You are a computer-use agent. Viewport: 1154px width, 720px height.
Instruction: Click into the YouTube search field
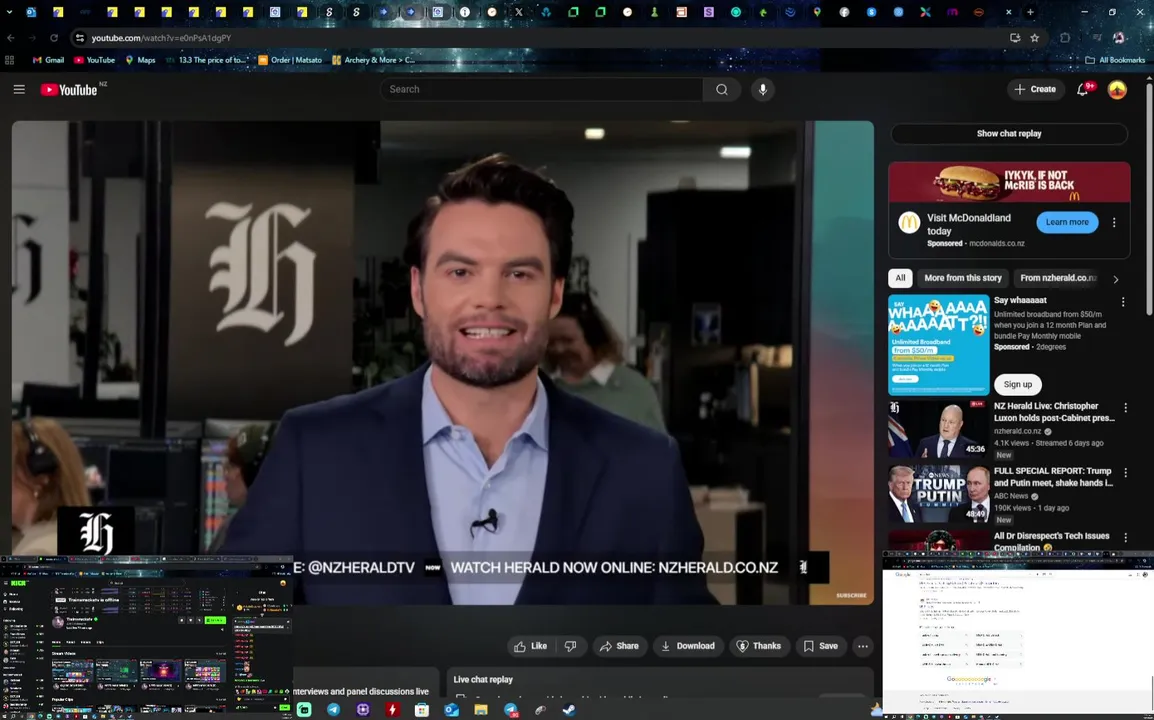coord(542,89)
